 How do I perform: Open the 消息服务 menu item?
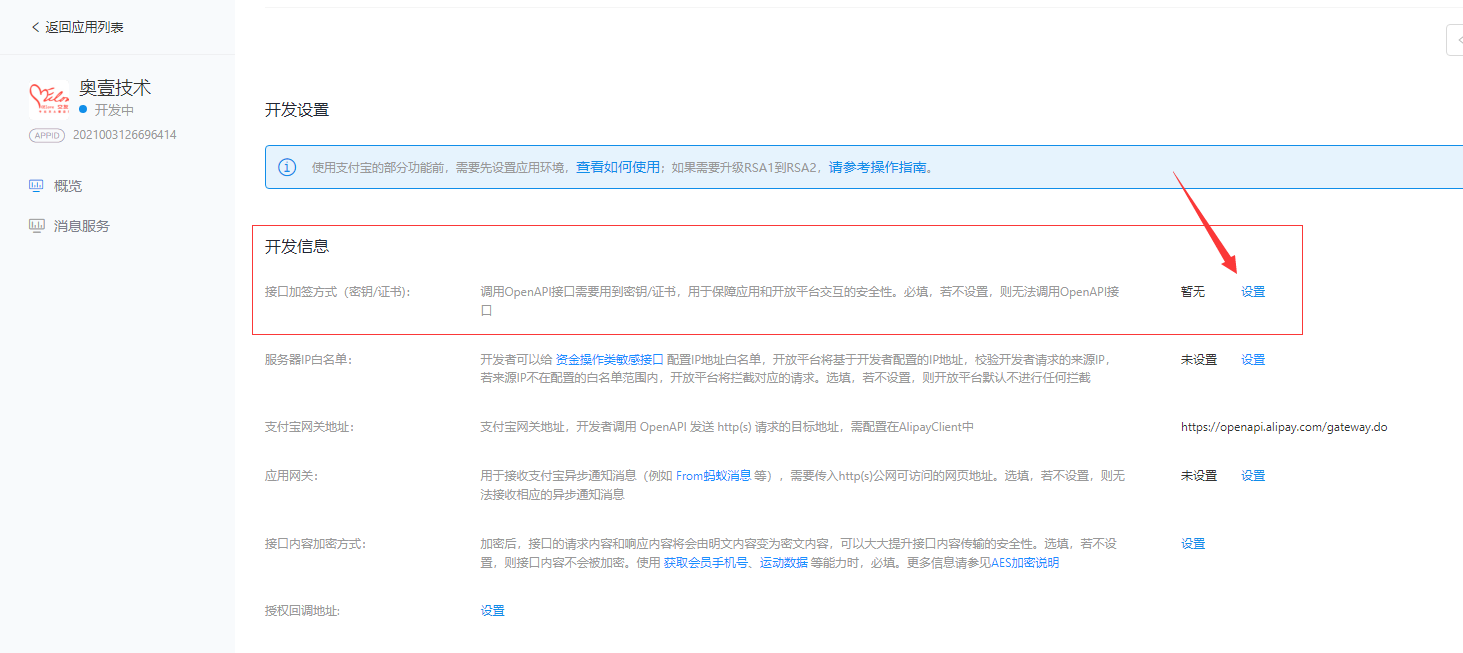(82, 226)
